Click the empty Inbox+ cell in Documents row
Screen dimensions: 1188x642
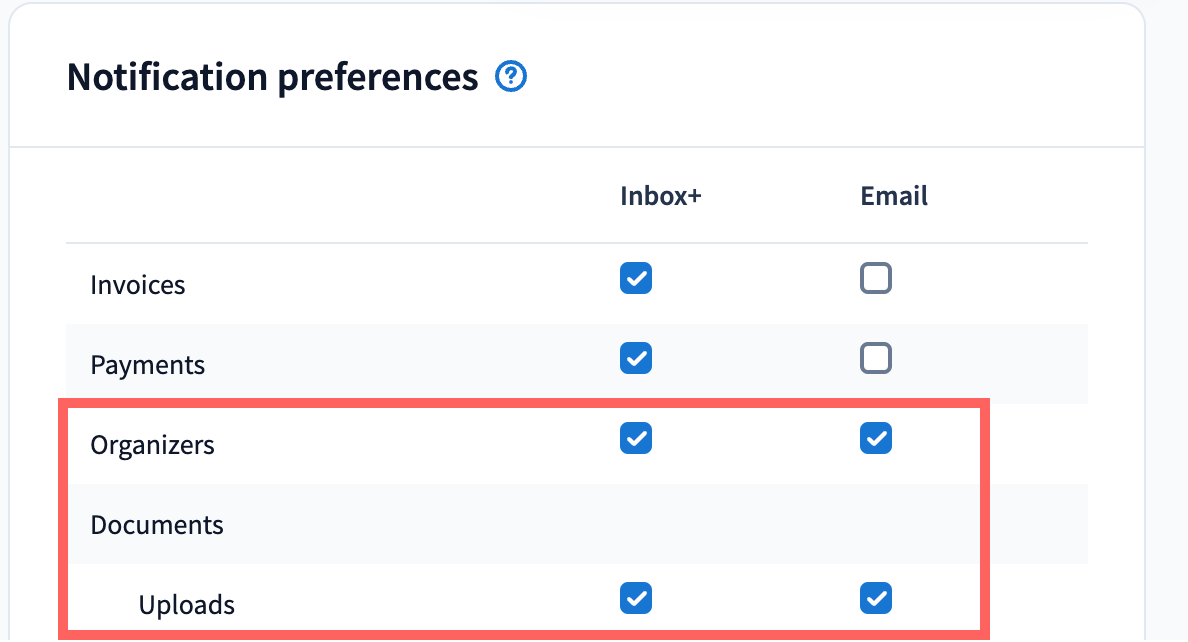coord(636,525)
